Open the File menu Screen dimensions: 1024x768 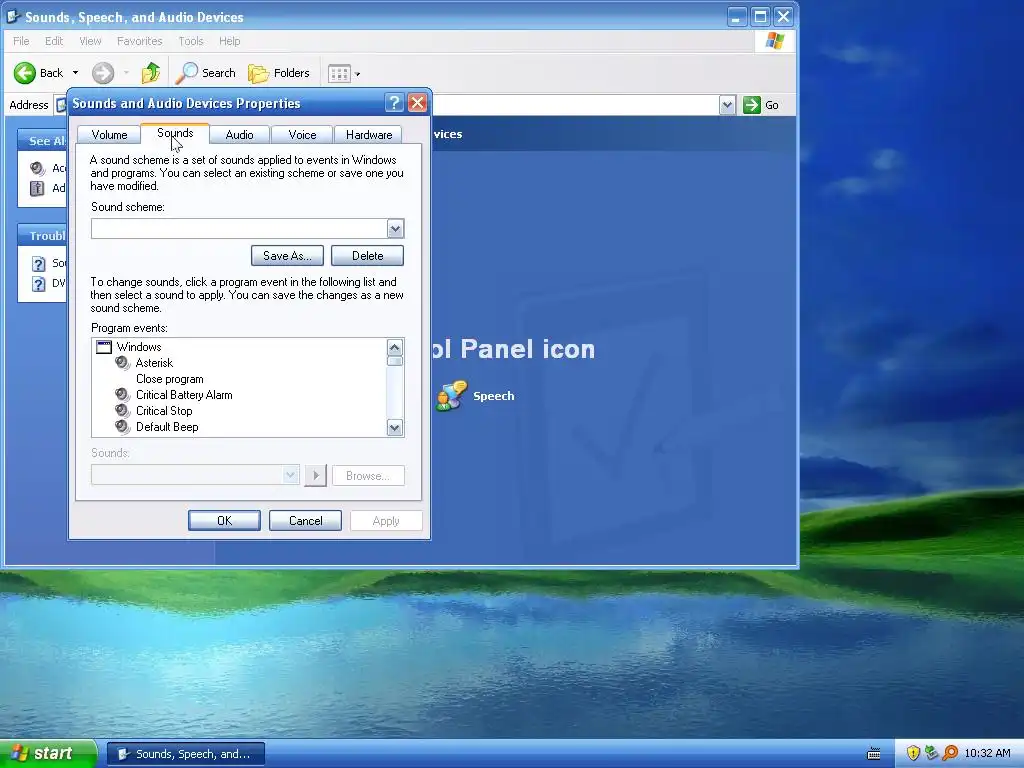pos(21,41)
